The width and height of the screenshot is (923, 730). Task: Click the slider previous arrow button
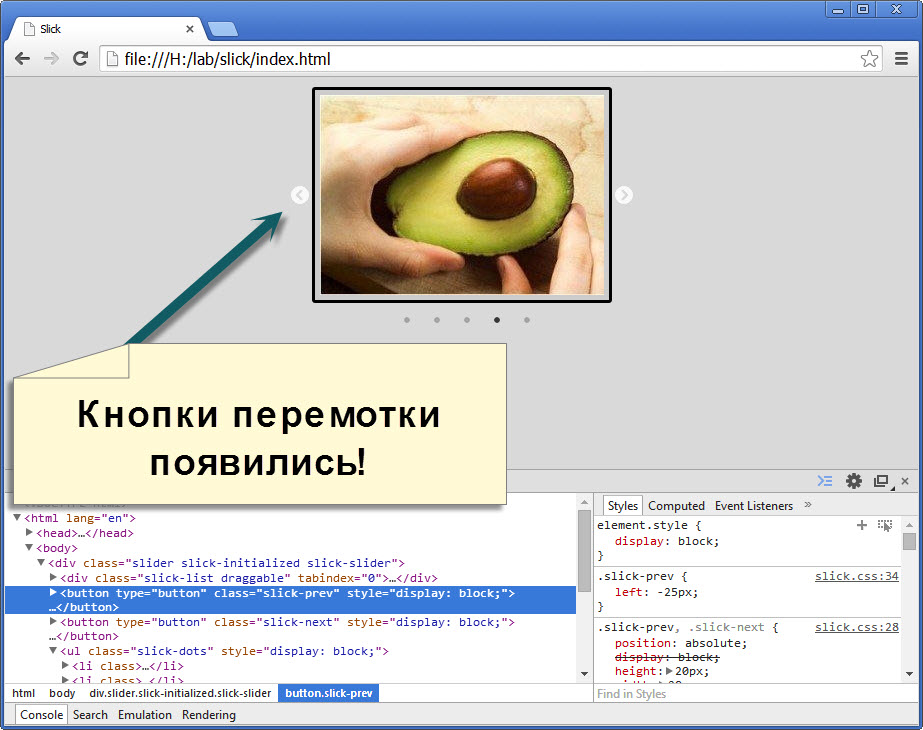click(x=300, y=195)
